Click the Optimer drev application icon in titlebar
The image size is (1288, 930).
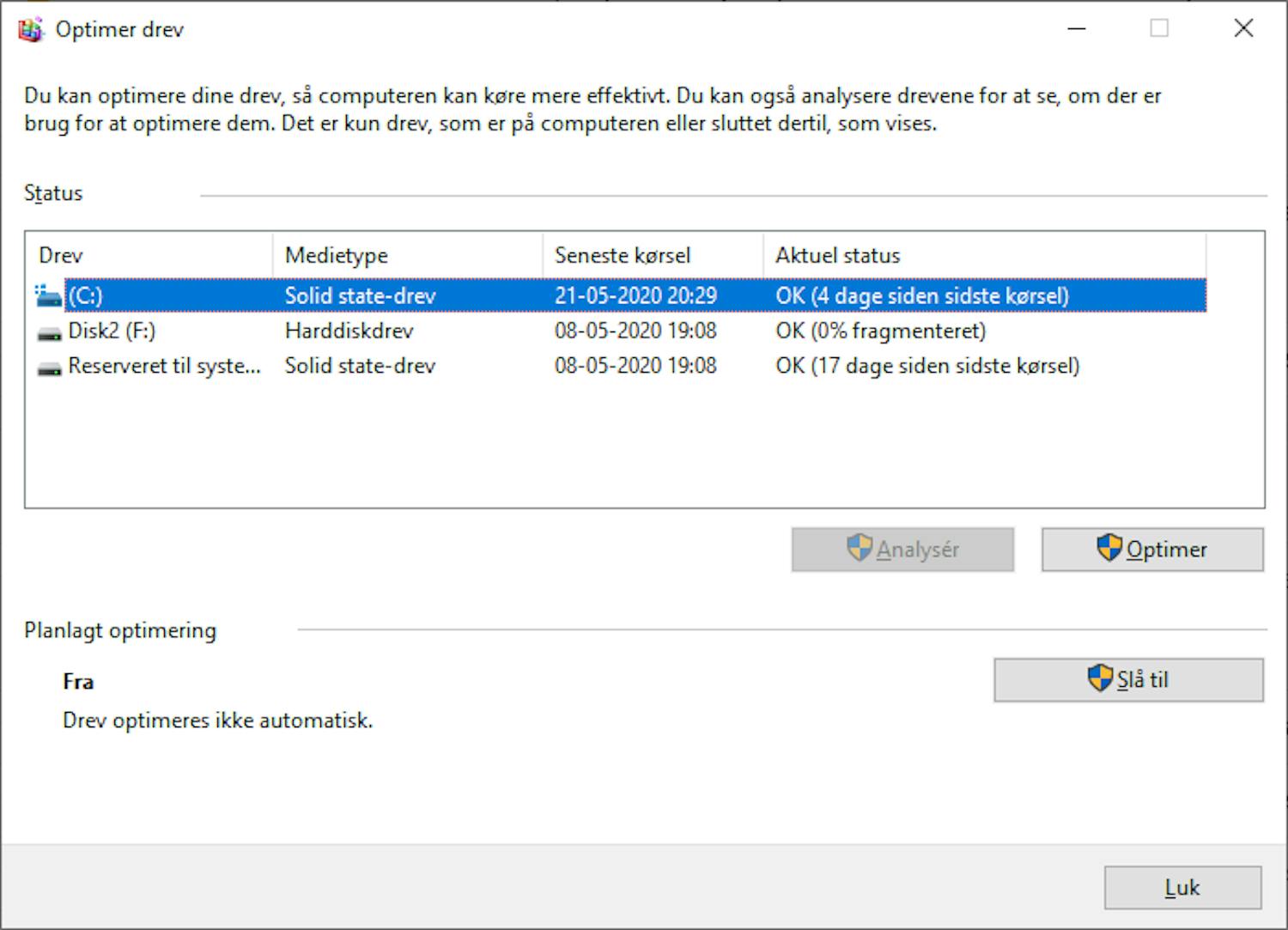tap(31, 28)
